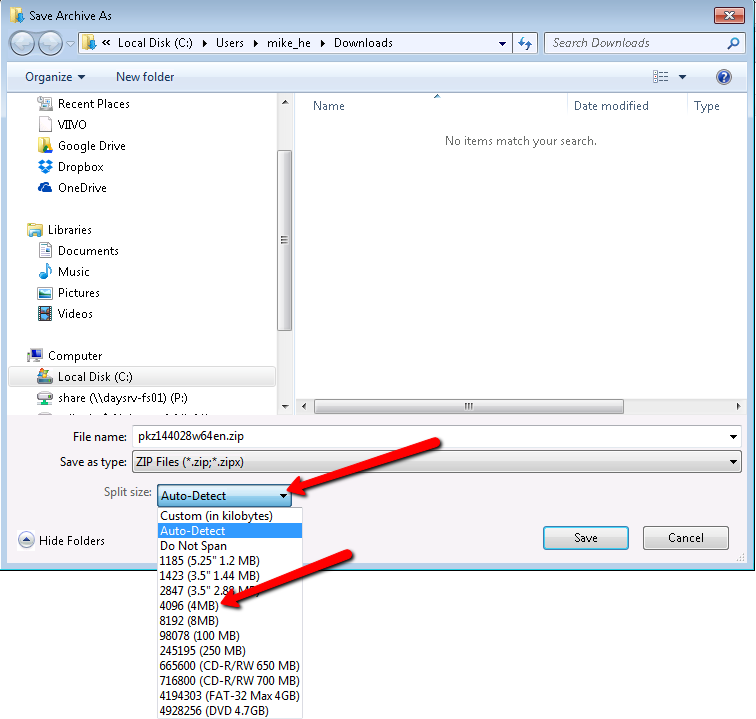Open the Organize menu
The height and width of the screenshot is (719, 756).
coord(55,77)
